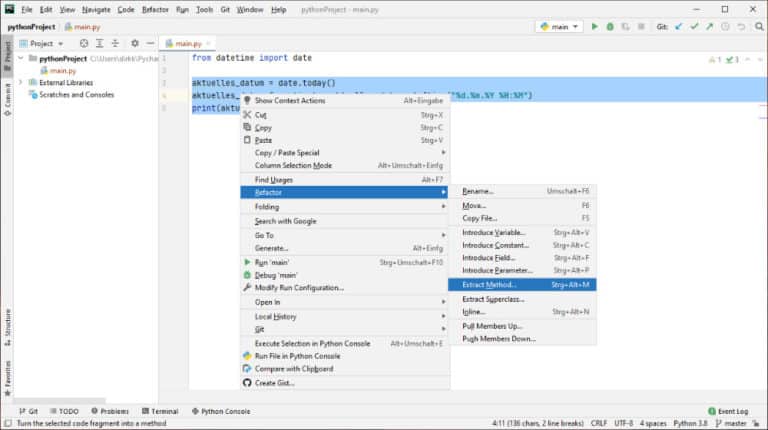Click the Git update project arrow icon
This screenshot has height=430, width=768.
tap(680, 27)
